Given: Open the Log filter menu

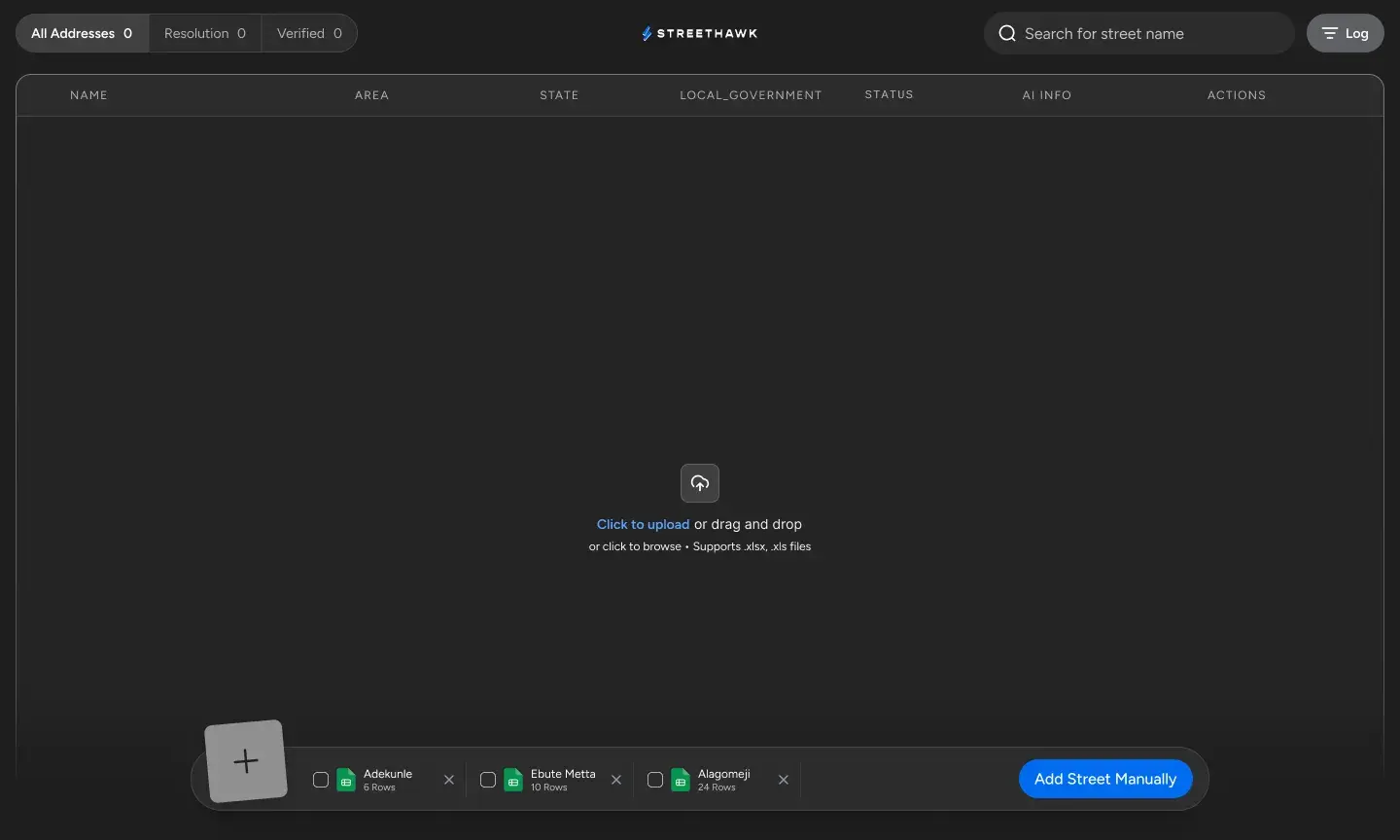Looking at the screenshot, I should point(1345,34).
